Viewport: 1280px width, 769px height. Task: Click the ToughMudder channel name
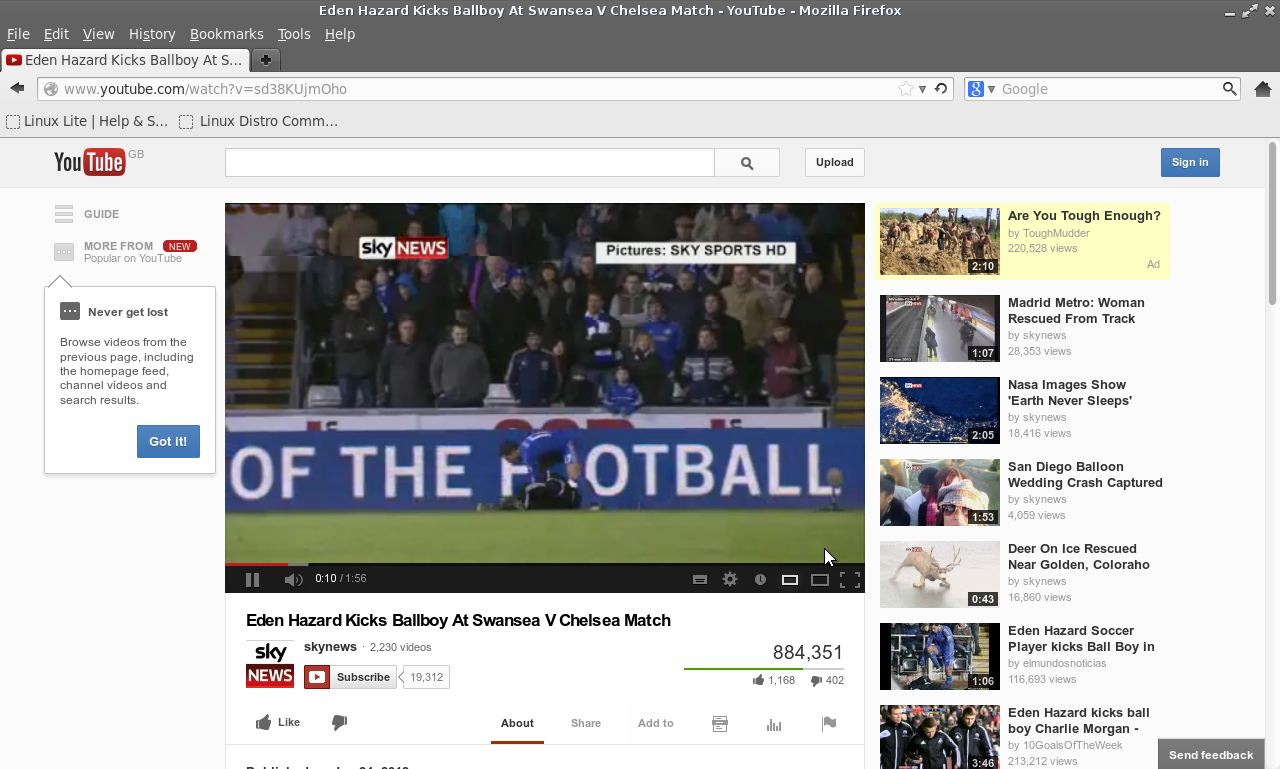coord(1056,233)
